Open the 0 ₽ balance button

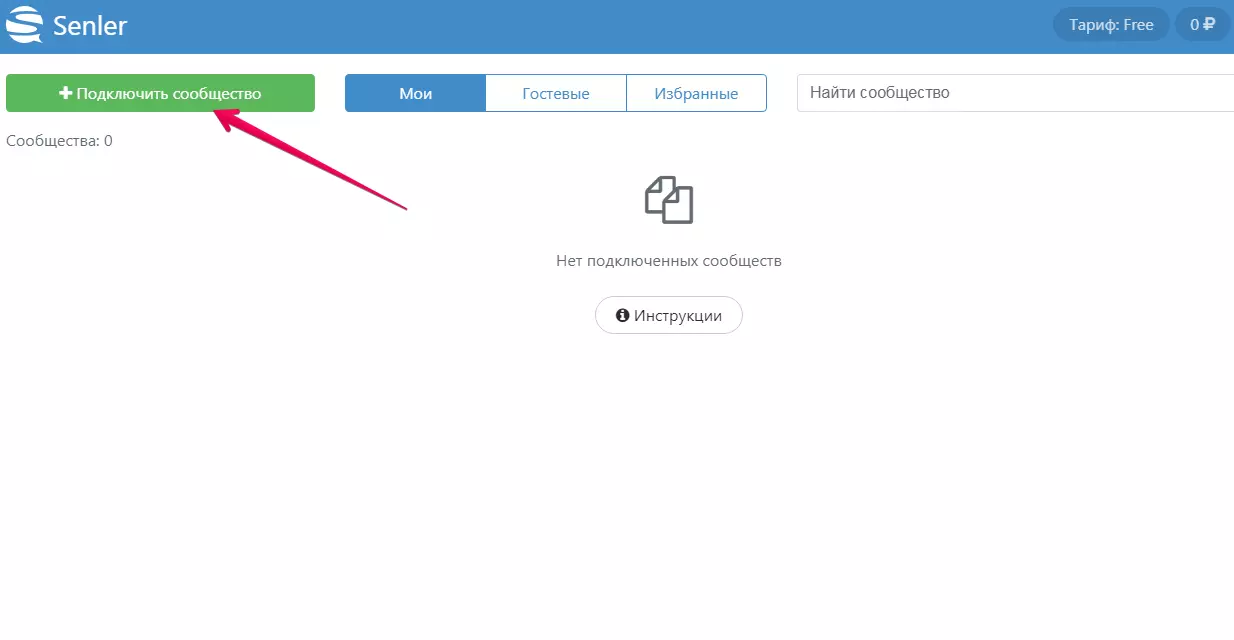point(1202,25)
